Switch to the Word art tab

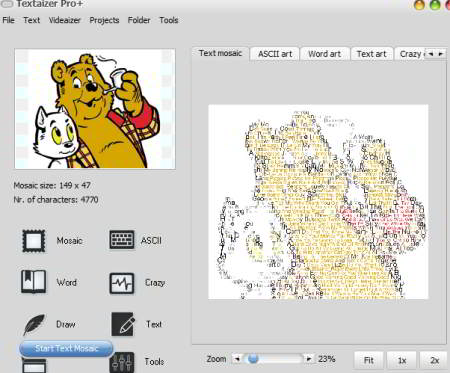[x=325, y=54]
